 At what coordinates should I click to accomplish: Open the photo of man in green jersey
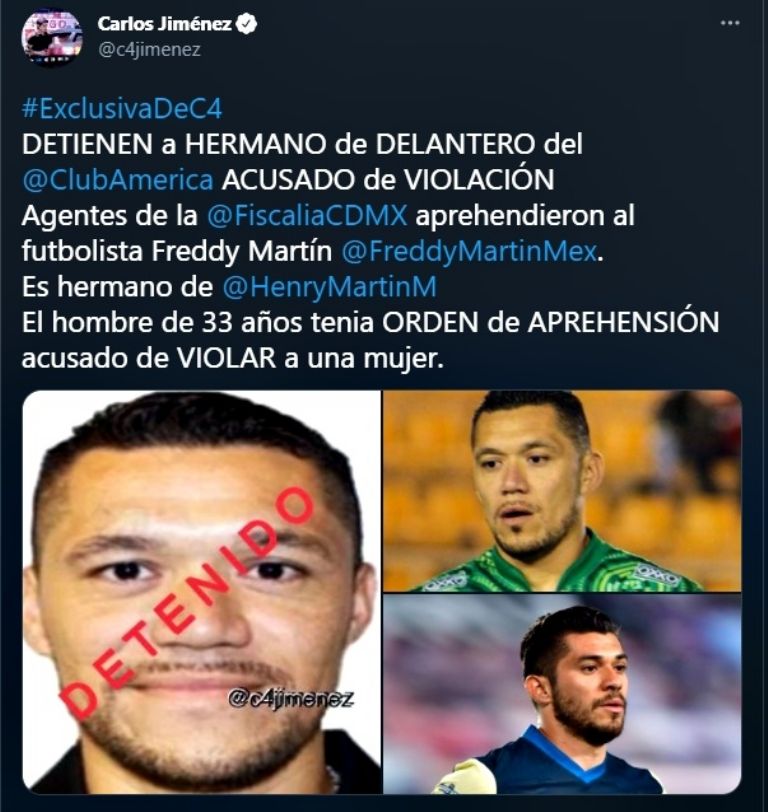[562, 491]
